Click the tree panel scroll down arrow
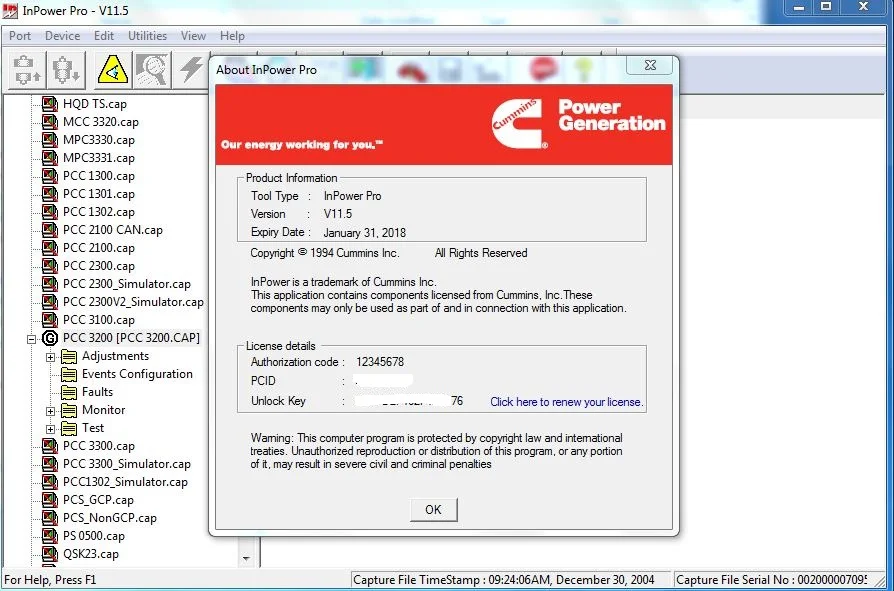The width and height of the screenshot is (894, 591). tap(246, 559)
